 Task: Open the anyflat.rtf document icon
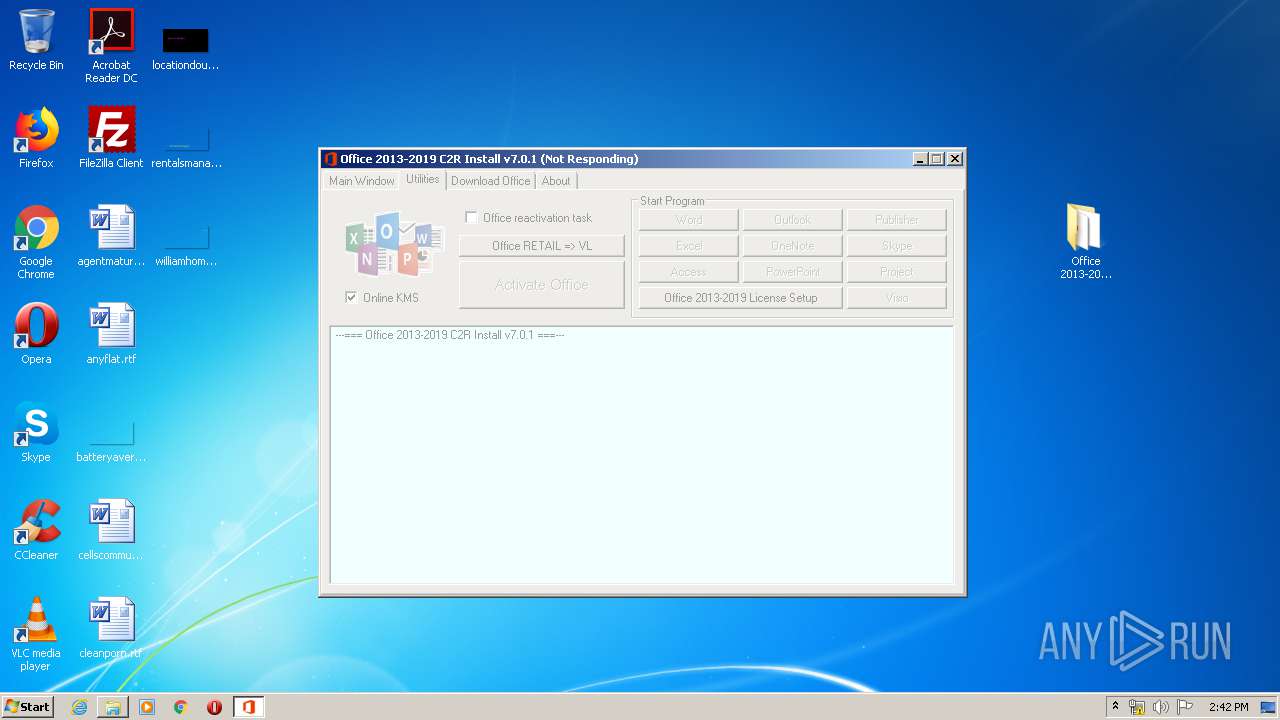pos(111,334)
